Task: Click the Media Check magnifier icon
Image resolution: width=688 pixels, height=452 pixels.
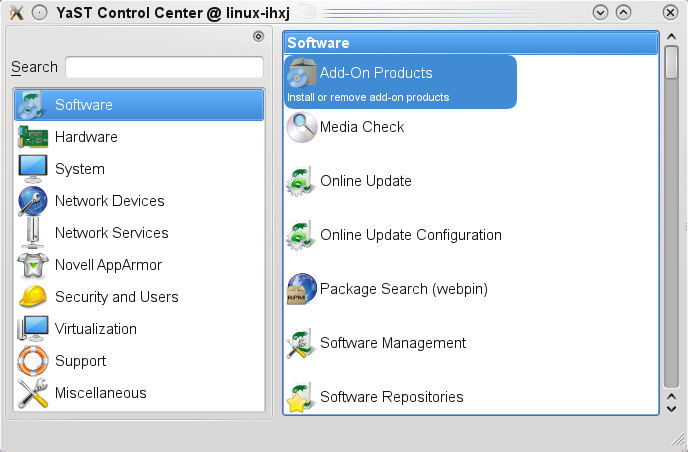Action: point(302,127)
